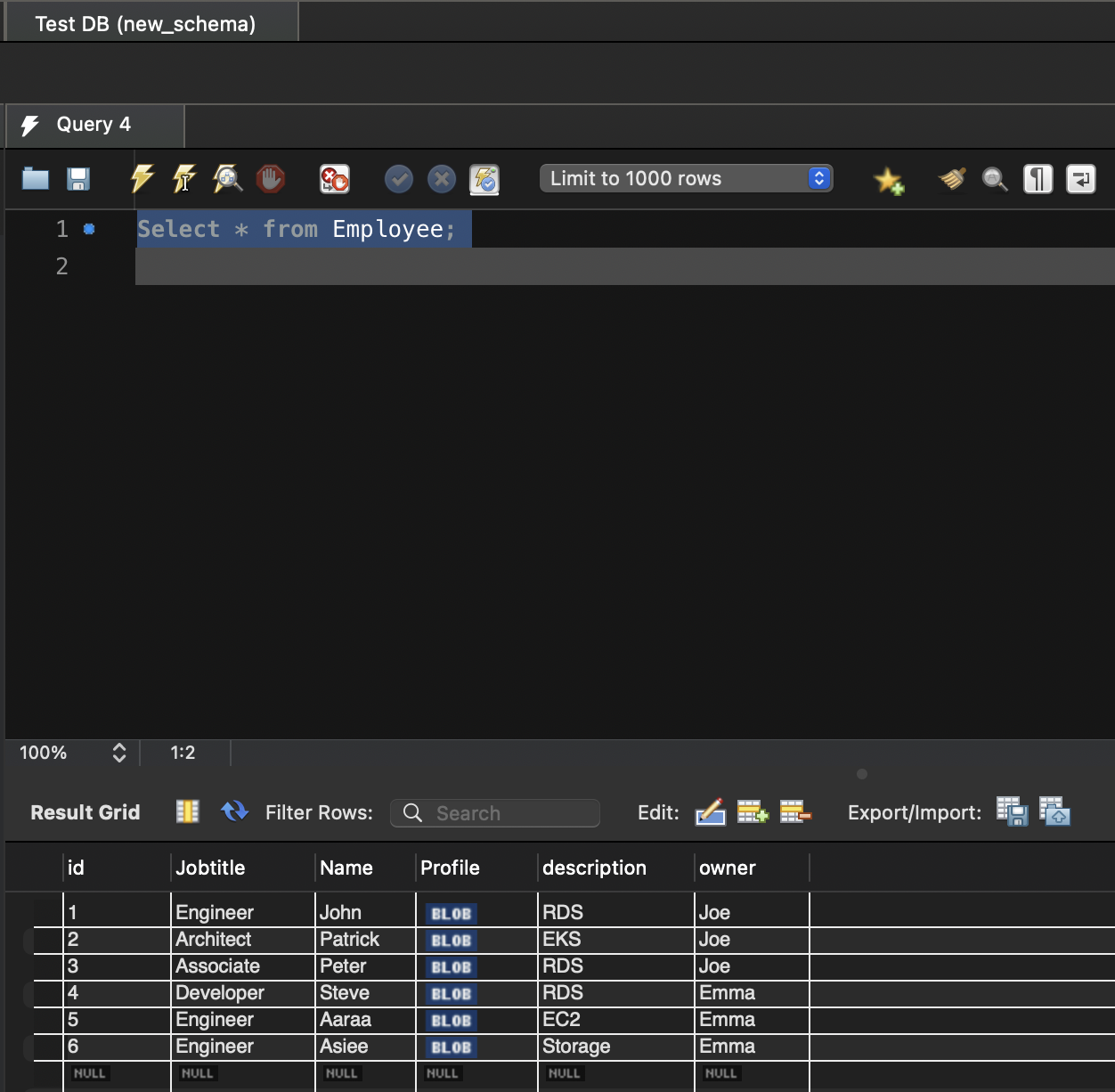Toggle auto-commit mode
The height and width of the screenshot is (1092, 1115).
point(484,179)
